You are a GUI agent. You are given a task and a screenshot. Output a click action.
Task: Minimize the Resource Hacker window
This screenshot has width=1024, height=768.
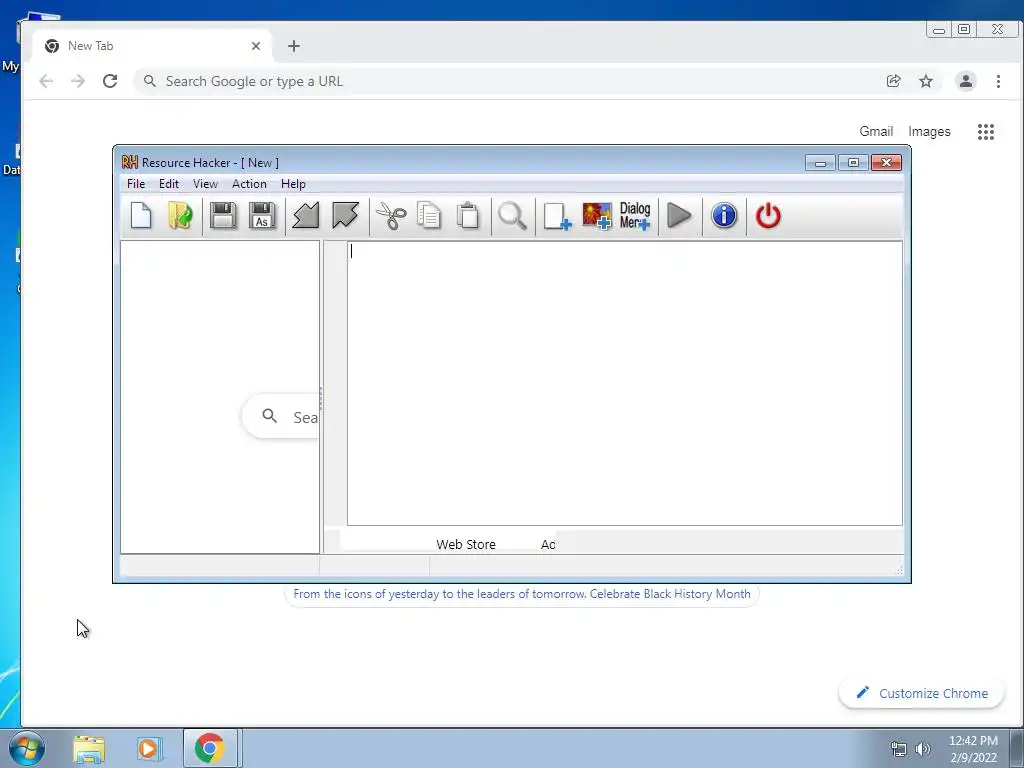coord(820,163)
